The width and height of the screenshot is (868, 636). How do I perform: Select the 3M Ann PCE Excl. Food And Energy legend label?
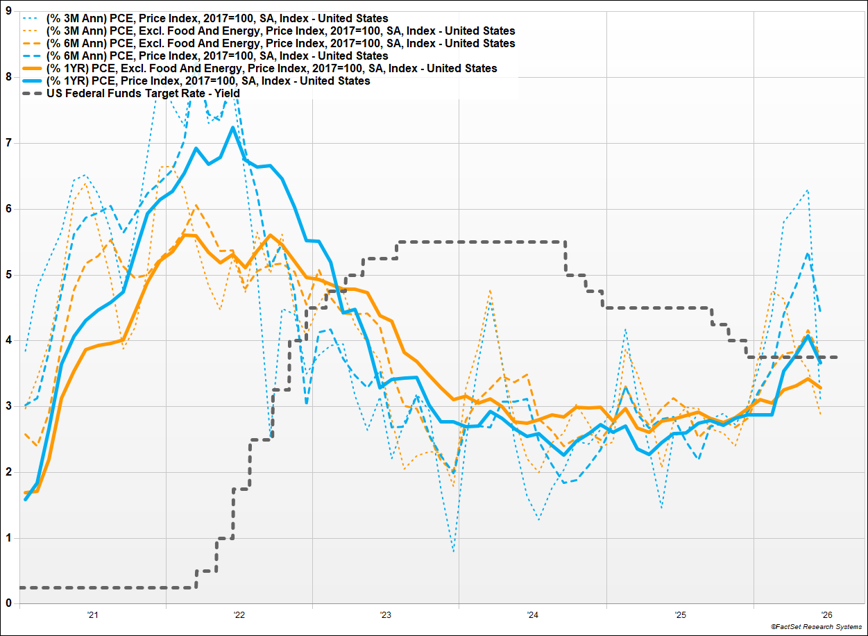(281, 31)
